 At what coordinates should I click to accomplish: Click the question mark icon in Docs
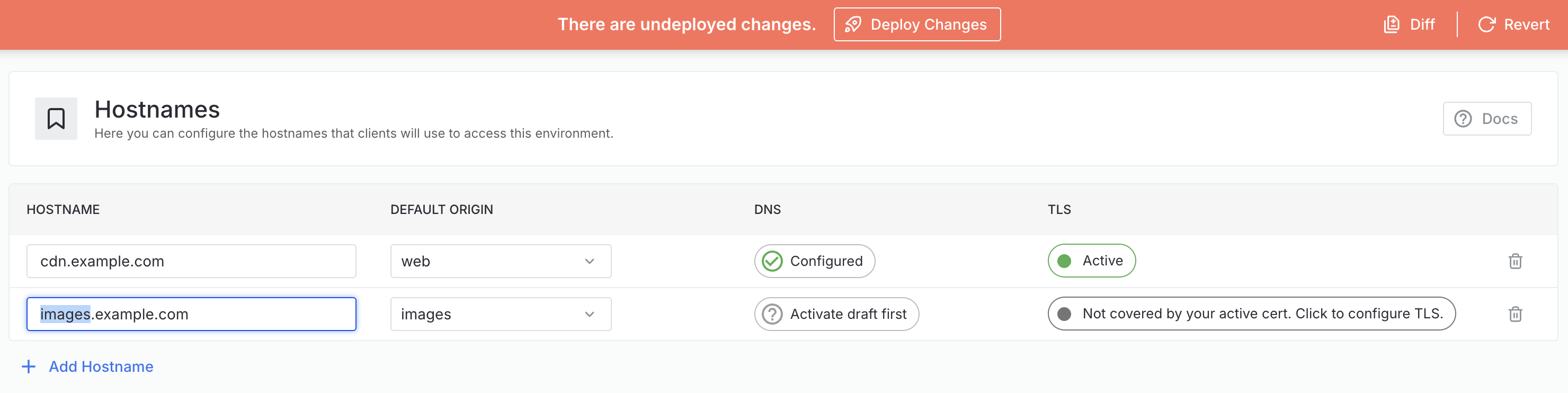click(x=1463, y=119)
